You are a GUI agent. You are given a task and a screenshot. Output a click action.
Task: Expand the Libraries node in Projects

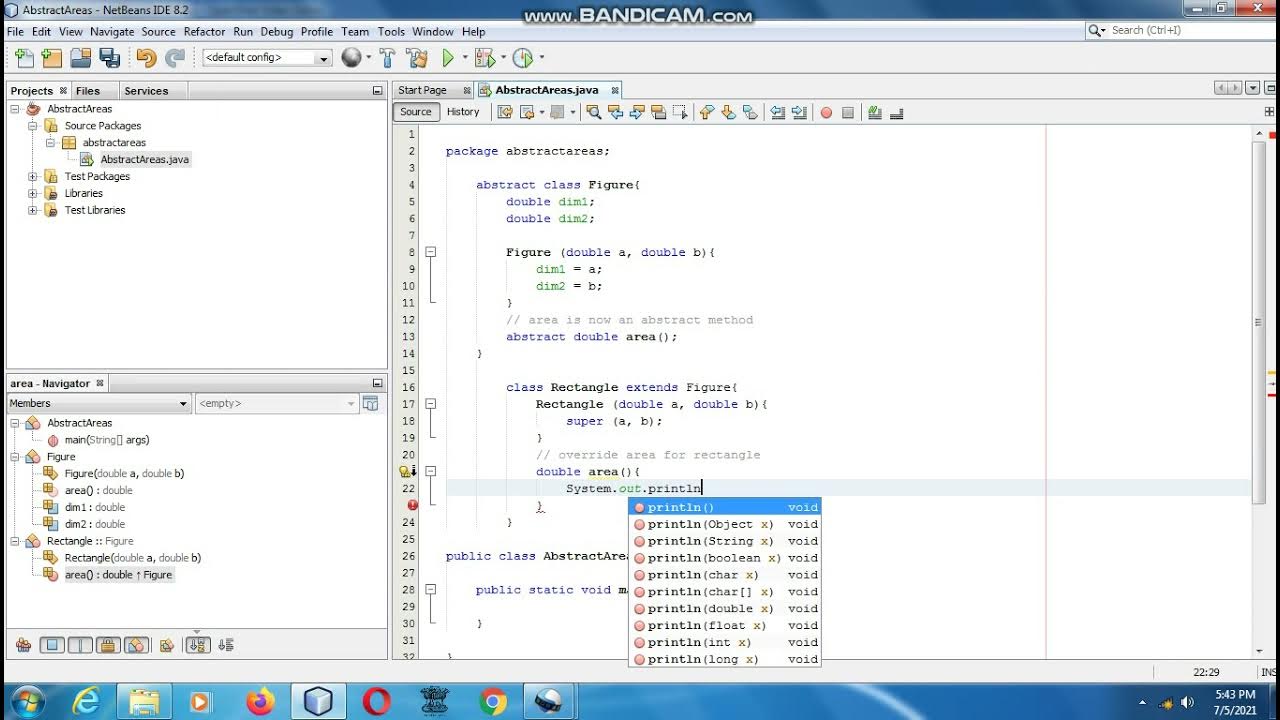click(33, 193)
